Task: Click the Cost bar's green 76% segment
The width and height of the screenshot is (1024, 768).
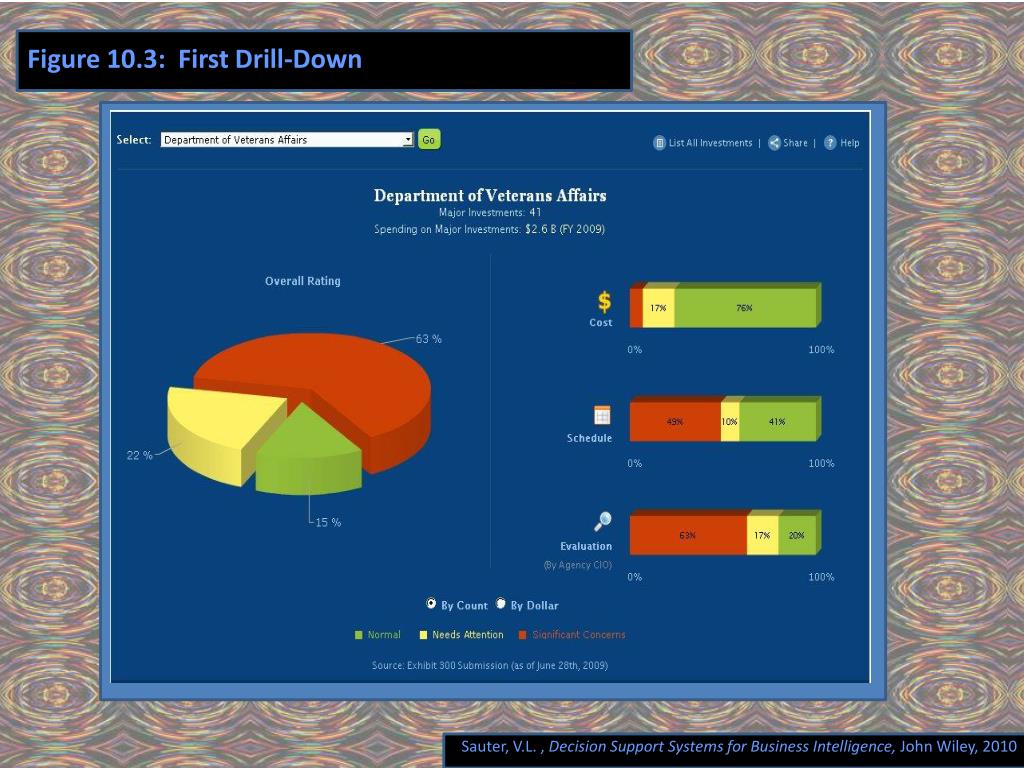Action: (x=745, y=308)
